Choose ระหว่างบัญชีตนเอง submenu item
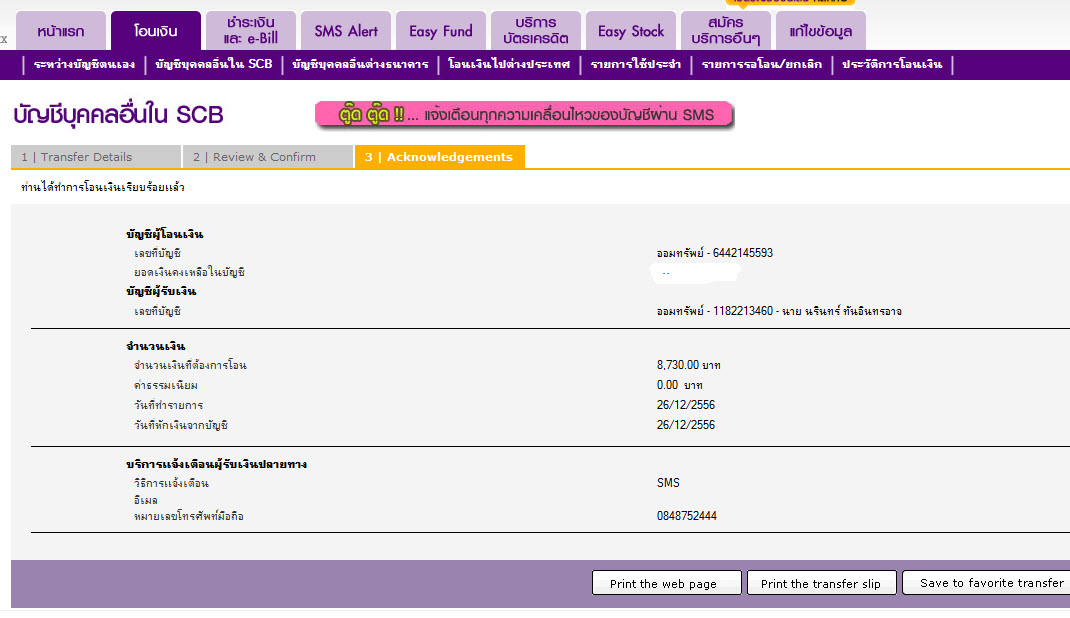 pos(84,64)
